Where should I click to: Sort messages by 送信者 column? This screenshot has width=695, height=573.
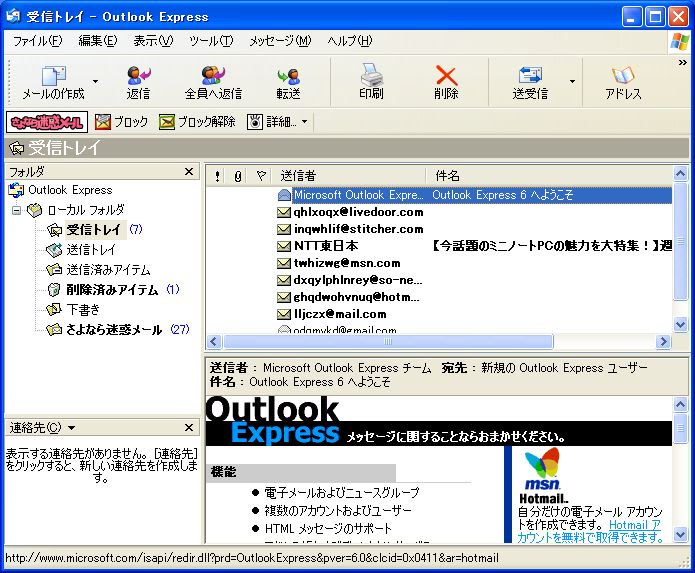click(348, 176)
